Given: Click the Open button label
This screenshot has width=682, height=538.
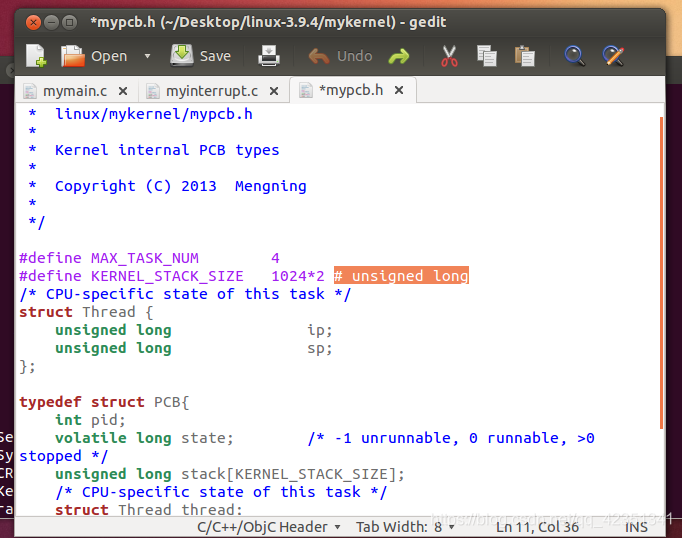Looking at the screenshot, I should click(109, 56).
